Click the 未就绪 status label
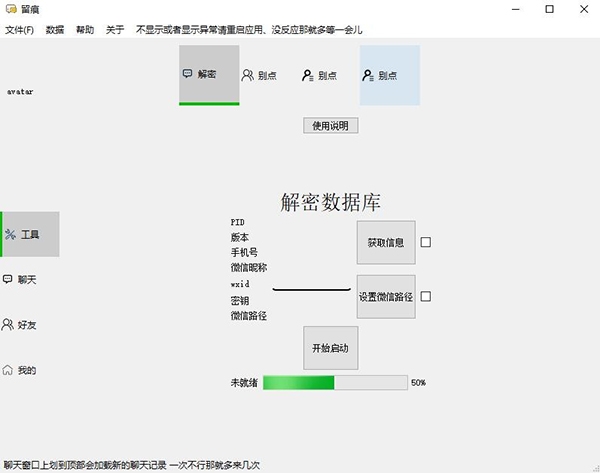This screenshot has height=473, width=600. 244,383
